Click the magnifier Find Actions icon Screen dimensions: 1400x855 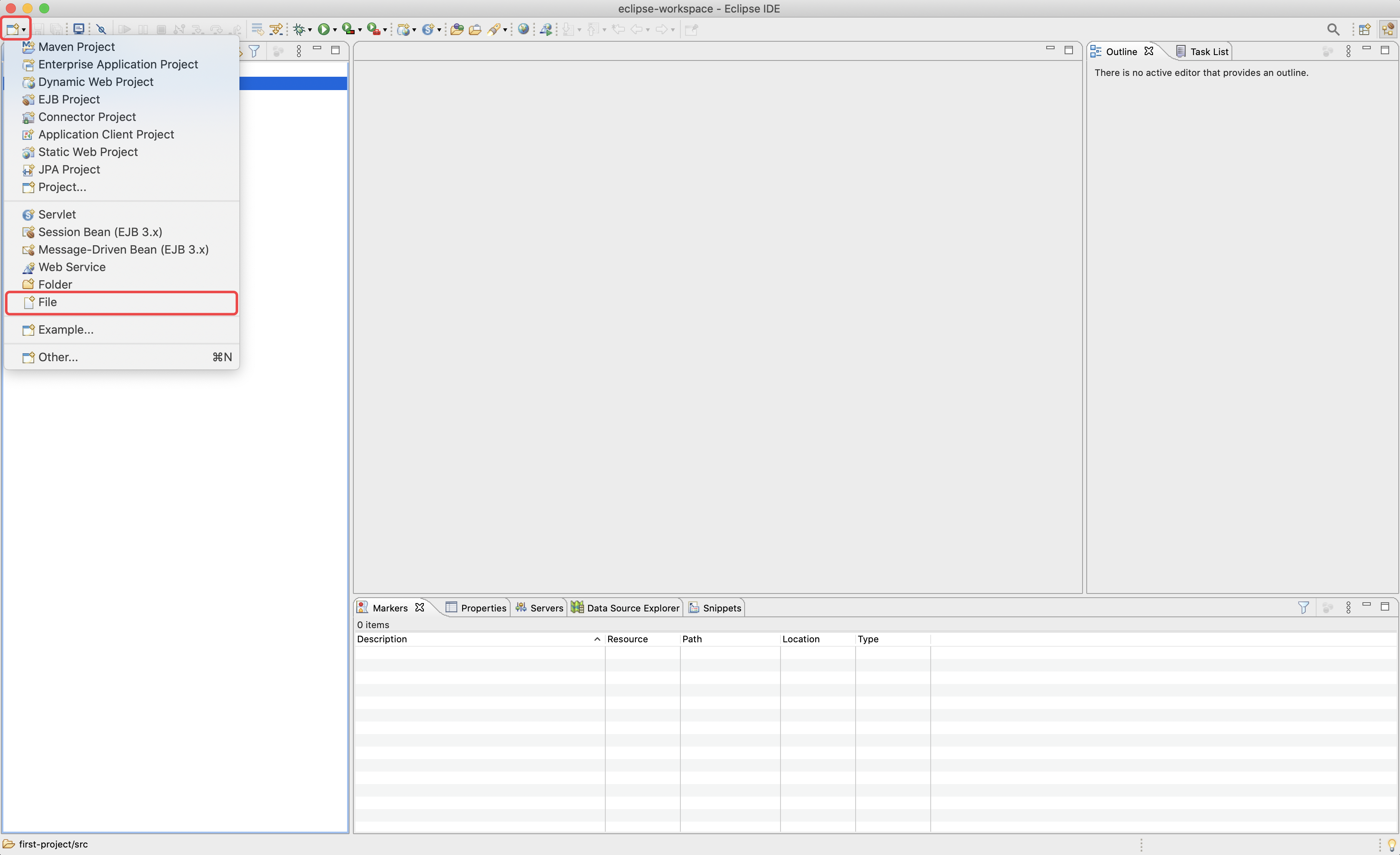[x=1333, y=29]
